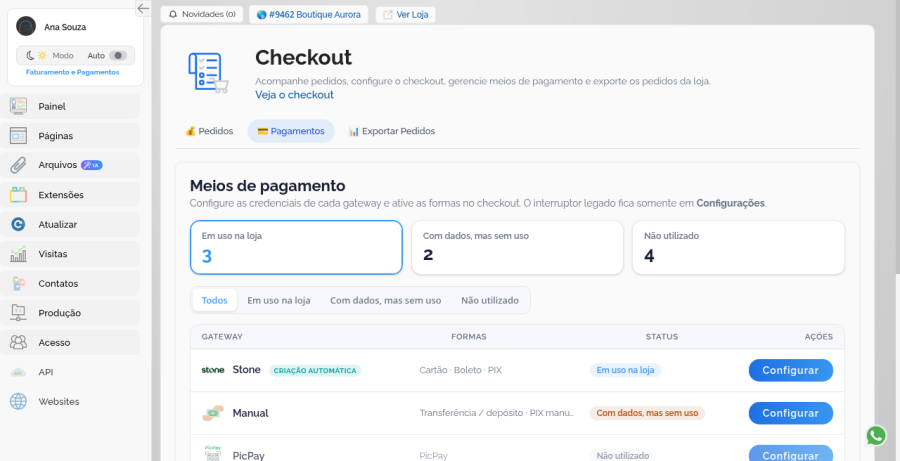Open Acesso in the sidebar

[70, 343]
